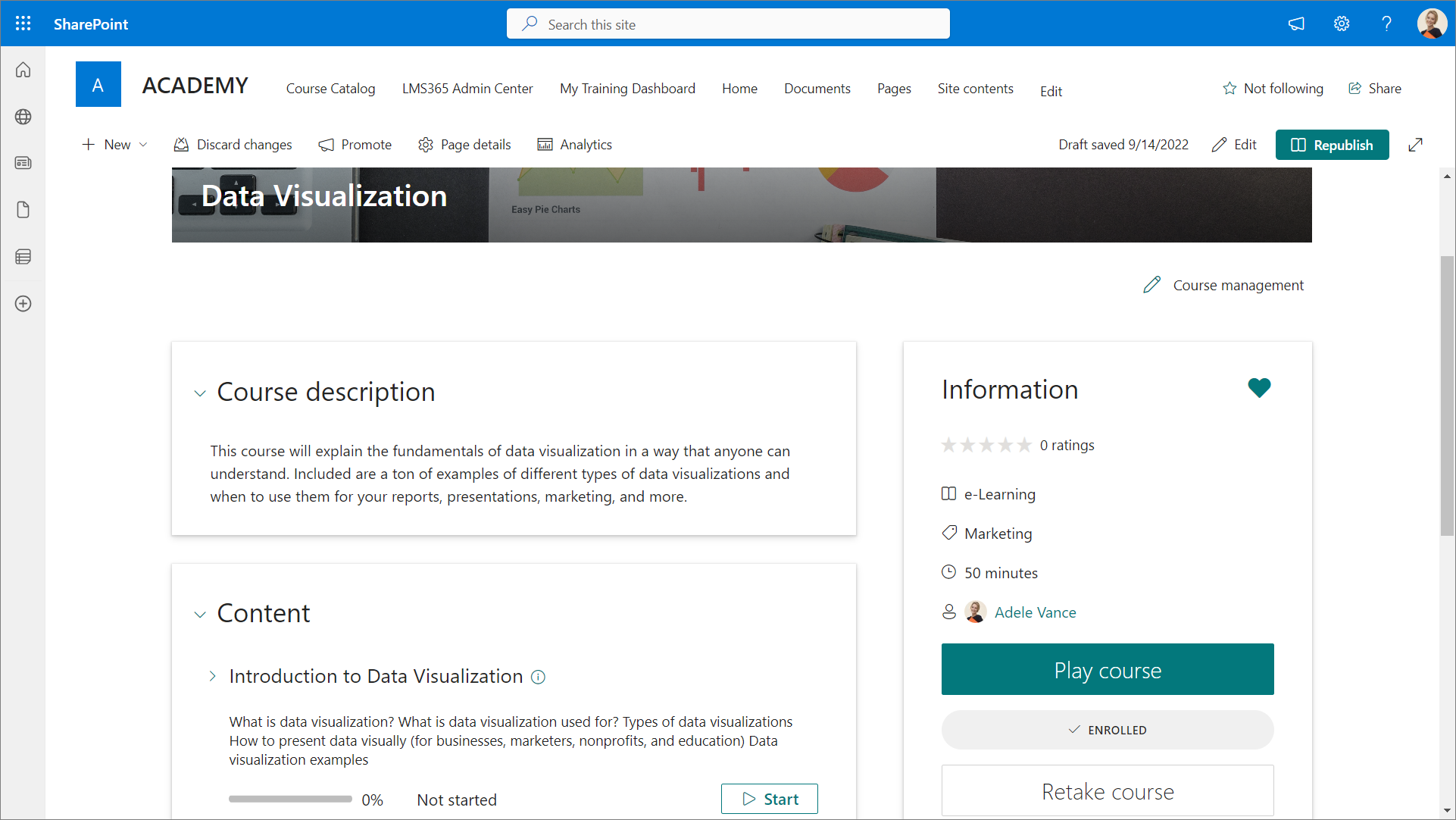Open the SharePoint app launcher waffle

(x=23, y=23)
